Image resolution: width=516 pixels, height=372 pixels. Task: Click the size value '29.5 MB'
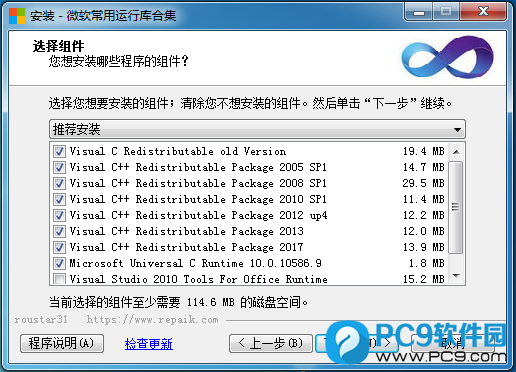[424, 183]
